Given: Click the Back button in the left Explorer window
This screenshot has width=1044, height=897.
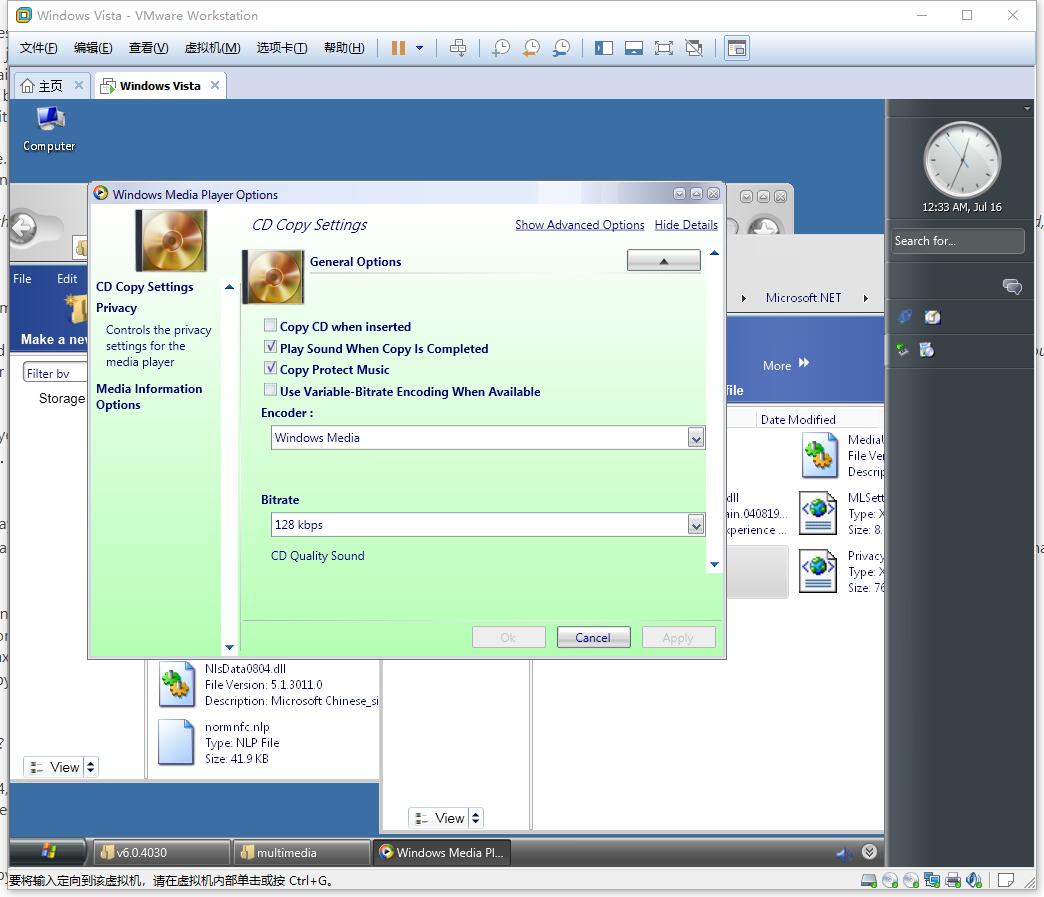Looking at the screenshot, I should 25,228.
